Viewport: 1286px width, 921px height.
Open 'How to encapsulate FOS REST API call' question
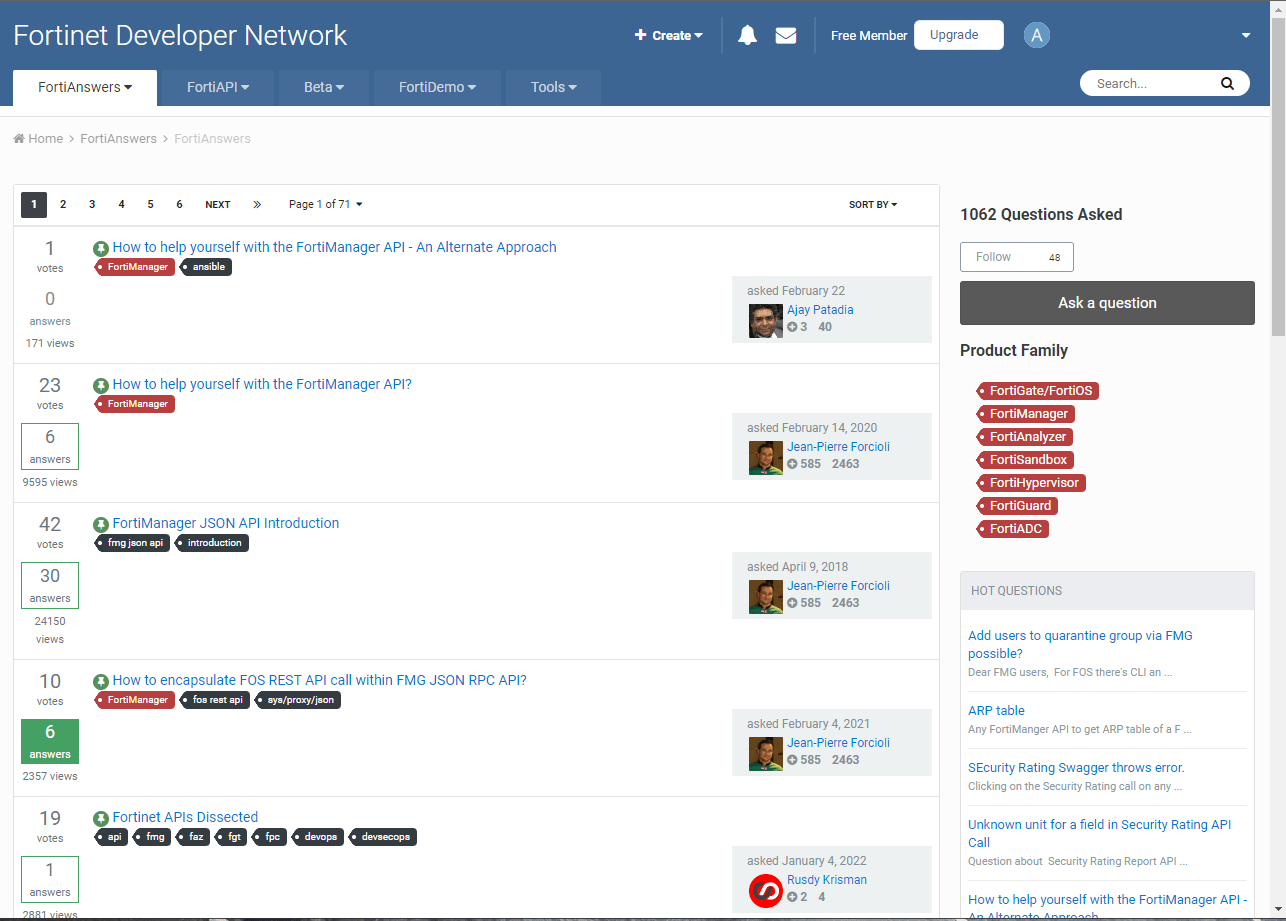(x=319, y=680)
